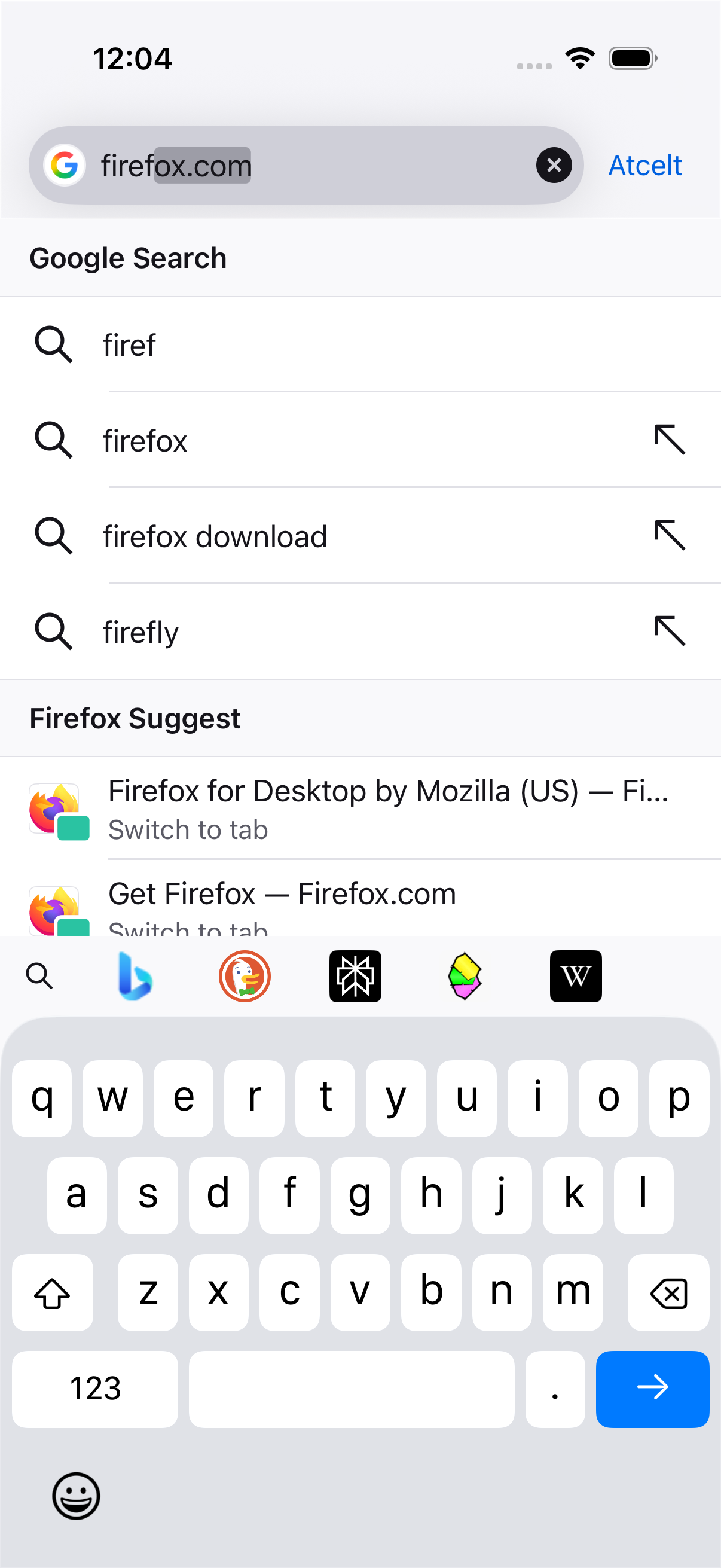This screenshot has height=1568, width=721.
Task: Choose the Perplexity search engine icon
Action: [x=355, y=976]
